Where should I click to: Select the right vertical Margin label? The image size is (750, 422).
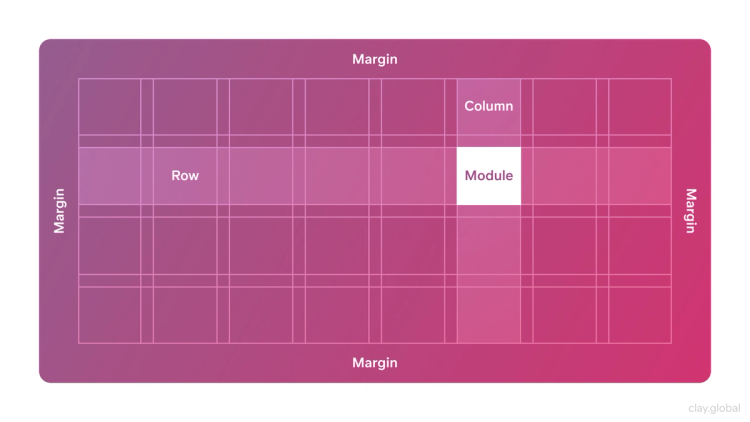point(691,211)
